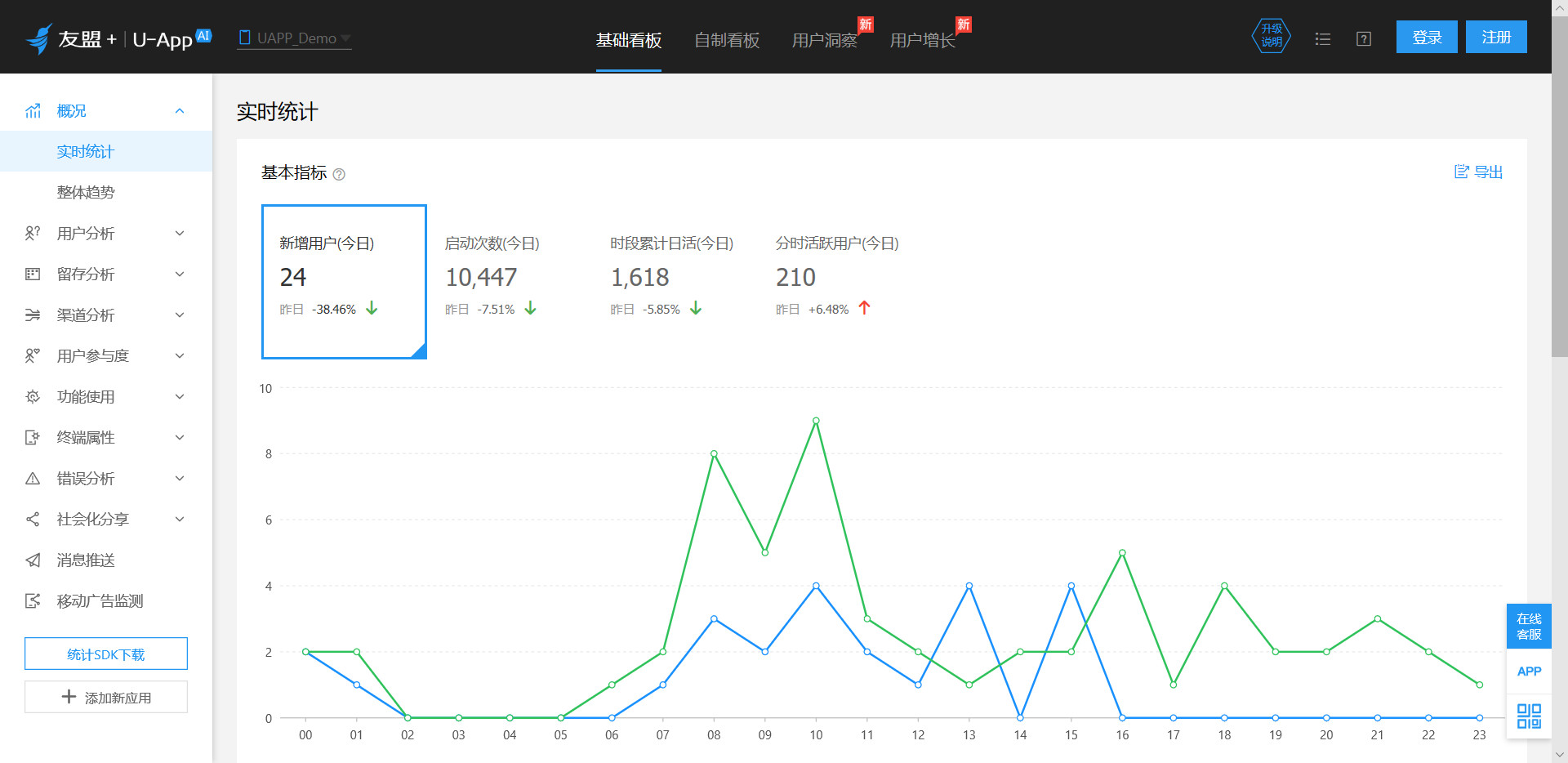Click the 终端属性 sidebar icon
This screenshot has height=763, width=1568.
point(33,437)
